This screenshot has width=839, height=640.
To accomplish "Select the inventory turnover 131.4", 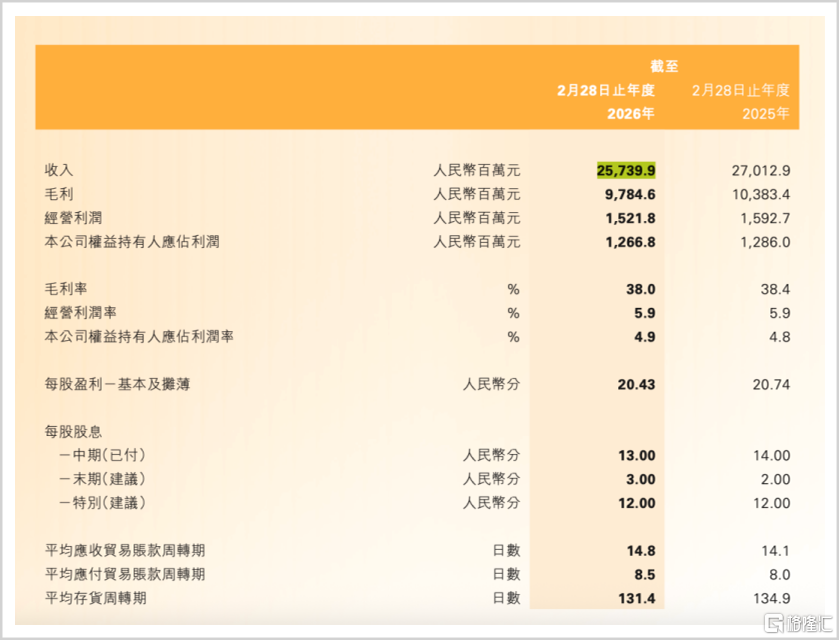I will point(637,599).
